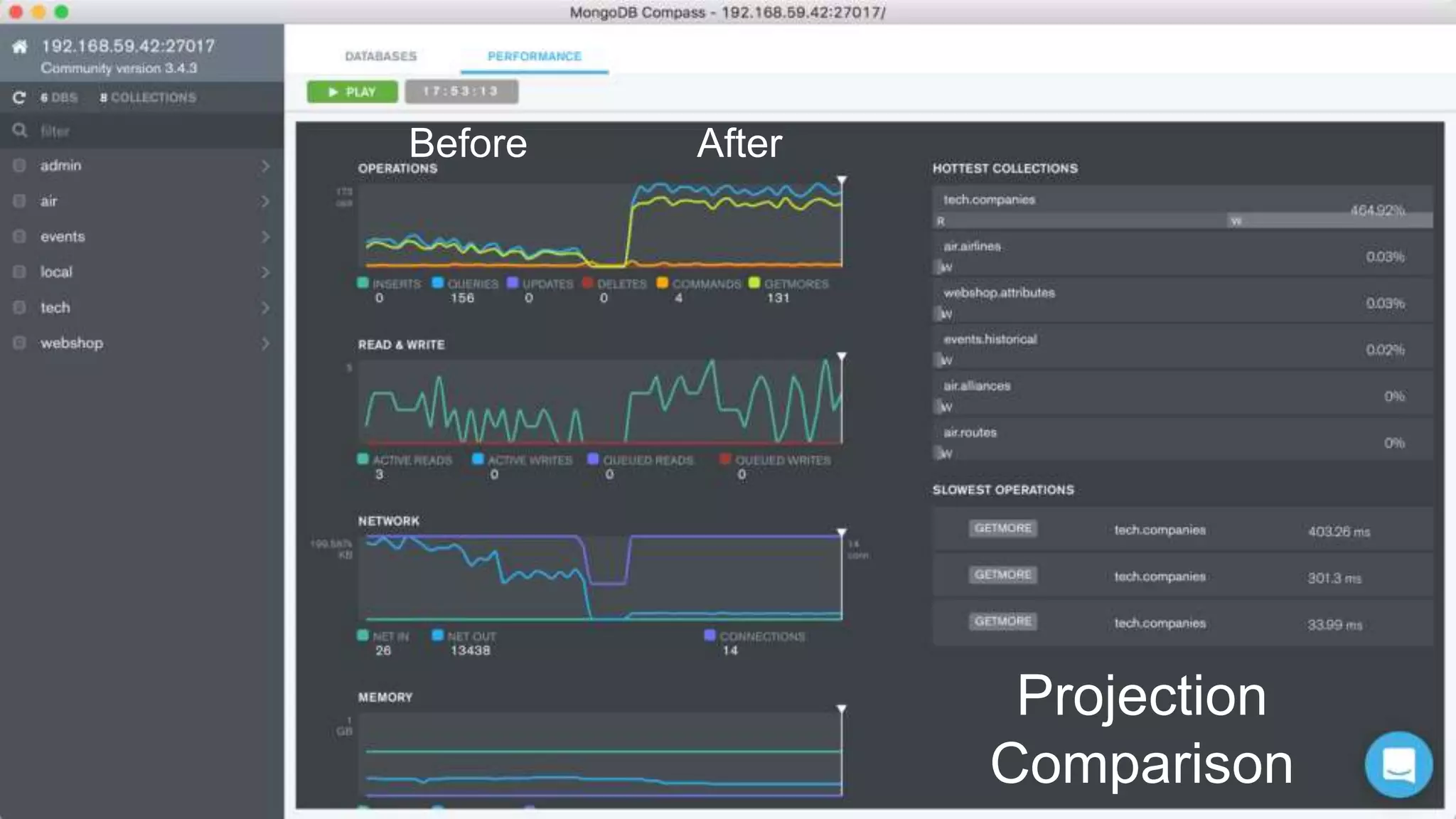Open the Intercom chat bubble
Image resolution: width=1456 pixels, height=819 pixels.
pyautogui.click(x=1398, y=764)
